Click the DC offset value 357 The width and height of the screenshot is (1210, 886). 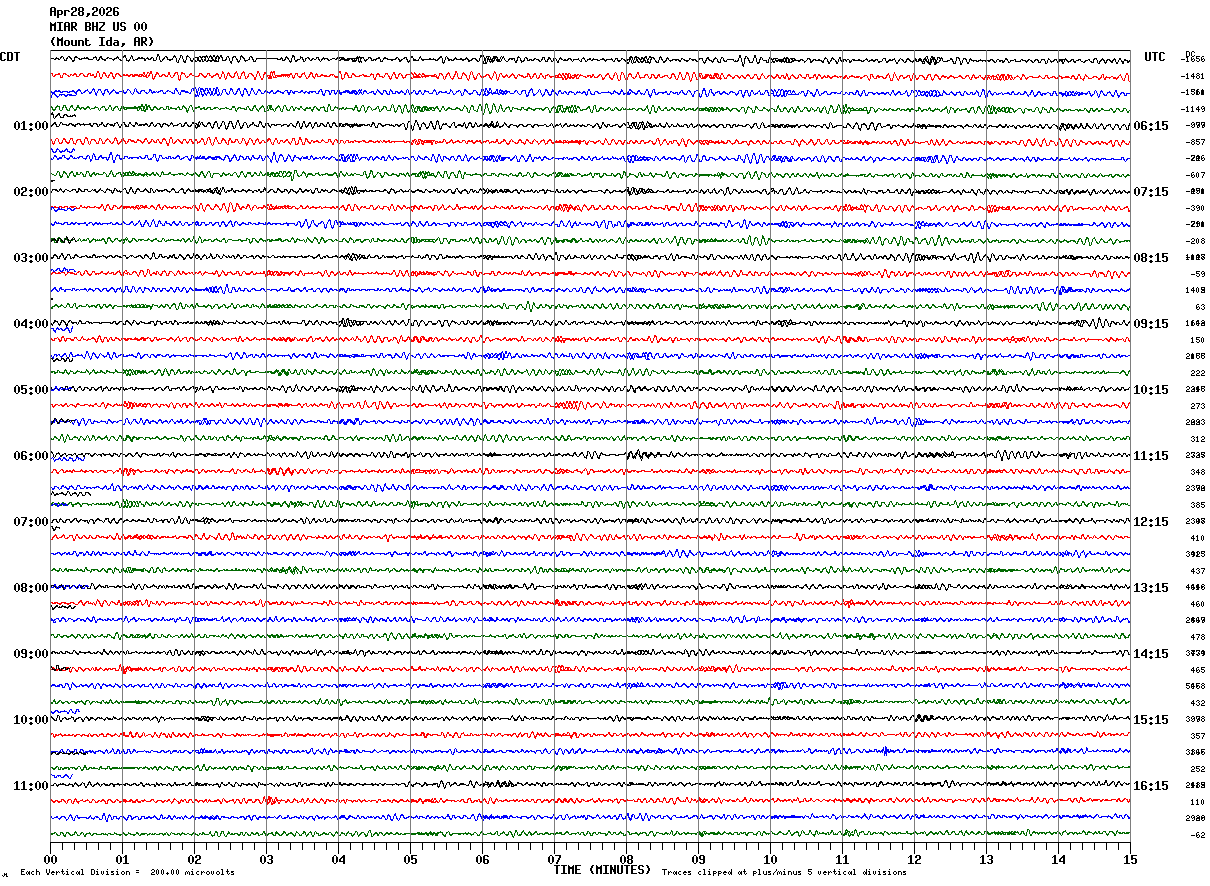click(1197, 736)
